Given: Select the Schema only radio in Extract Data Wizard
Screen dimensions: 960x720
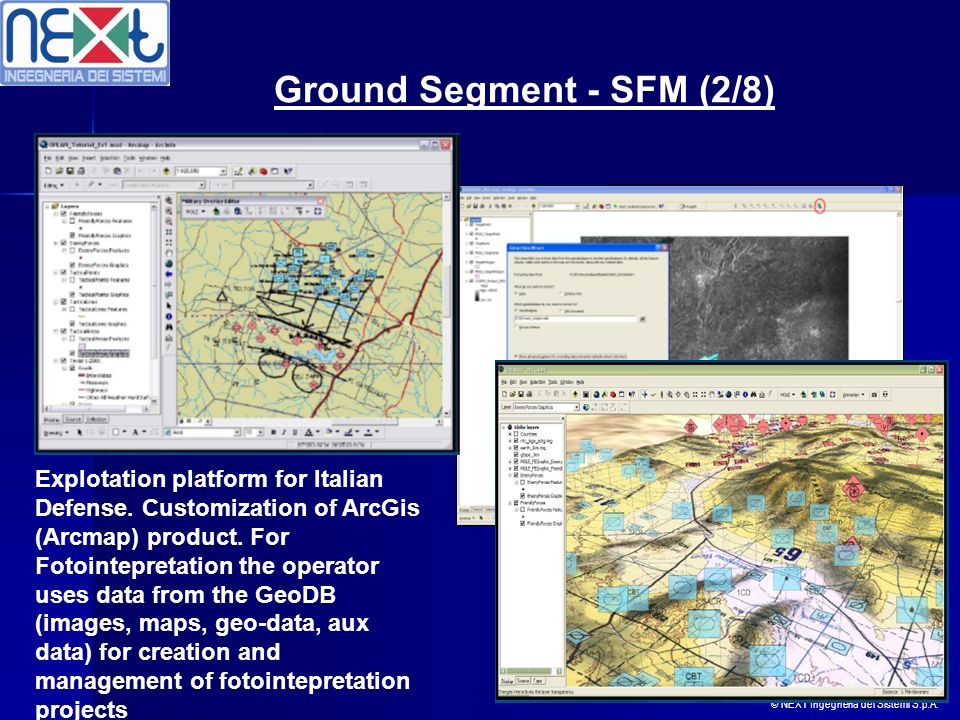Looking at the screenshot, I should [562, 293].
